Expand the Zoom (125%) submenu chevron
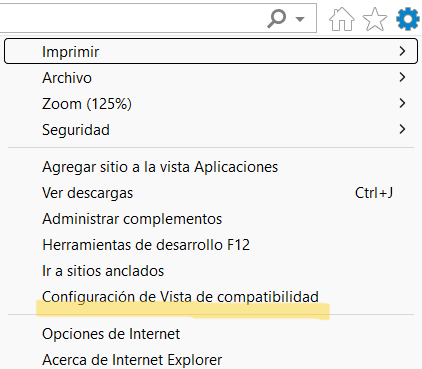Image resolution: width=422 pixels, height=369 pixels. coord(402,103)
